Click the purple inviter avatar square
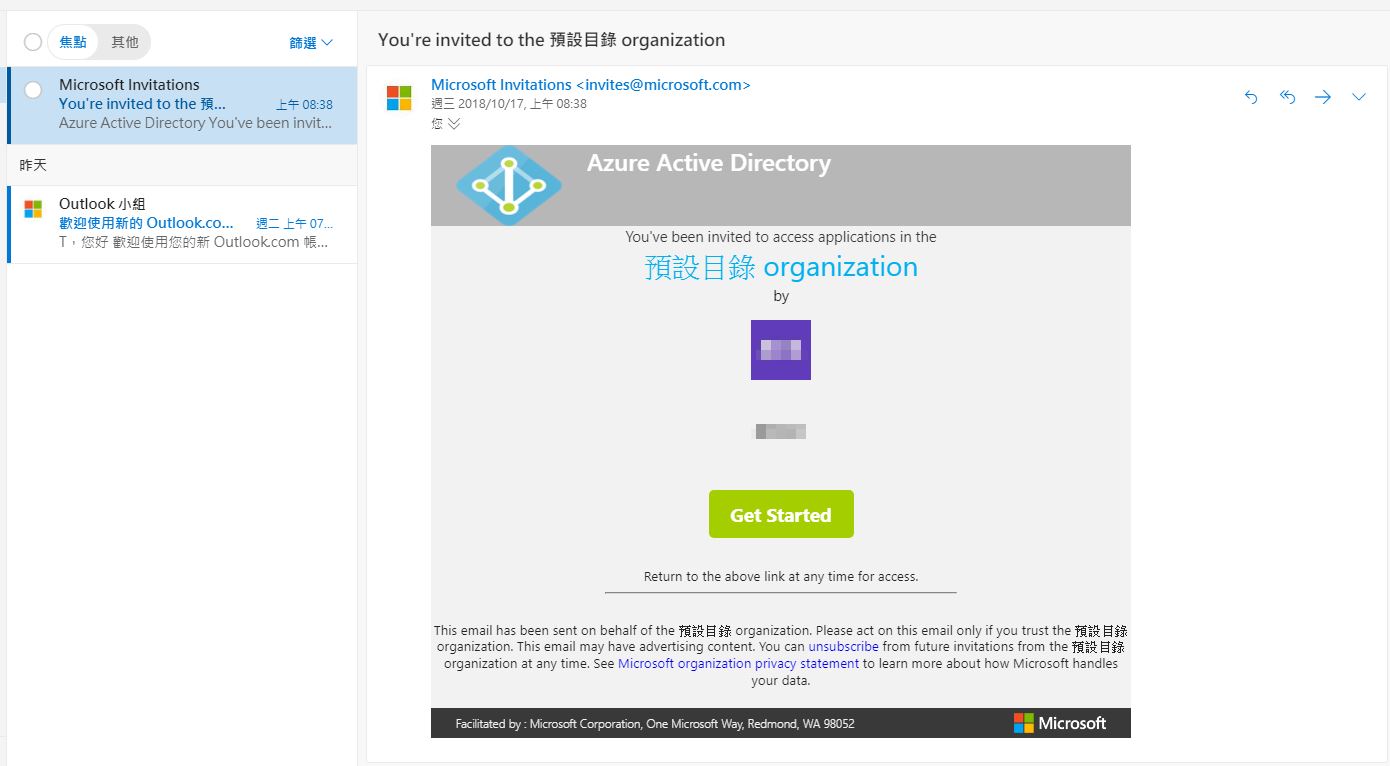The image size is (1390, 766). [781, 350]
